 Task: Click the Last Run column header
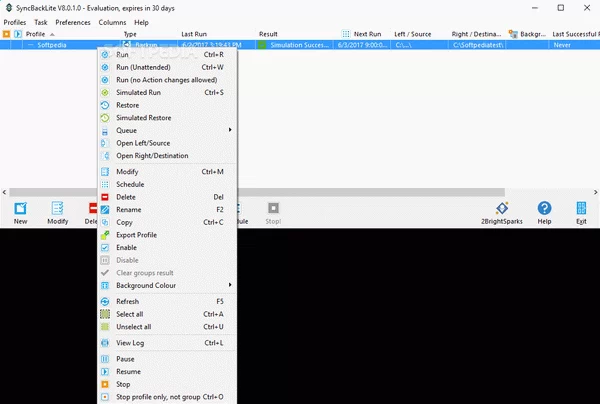195,34
